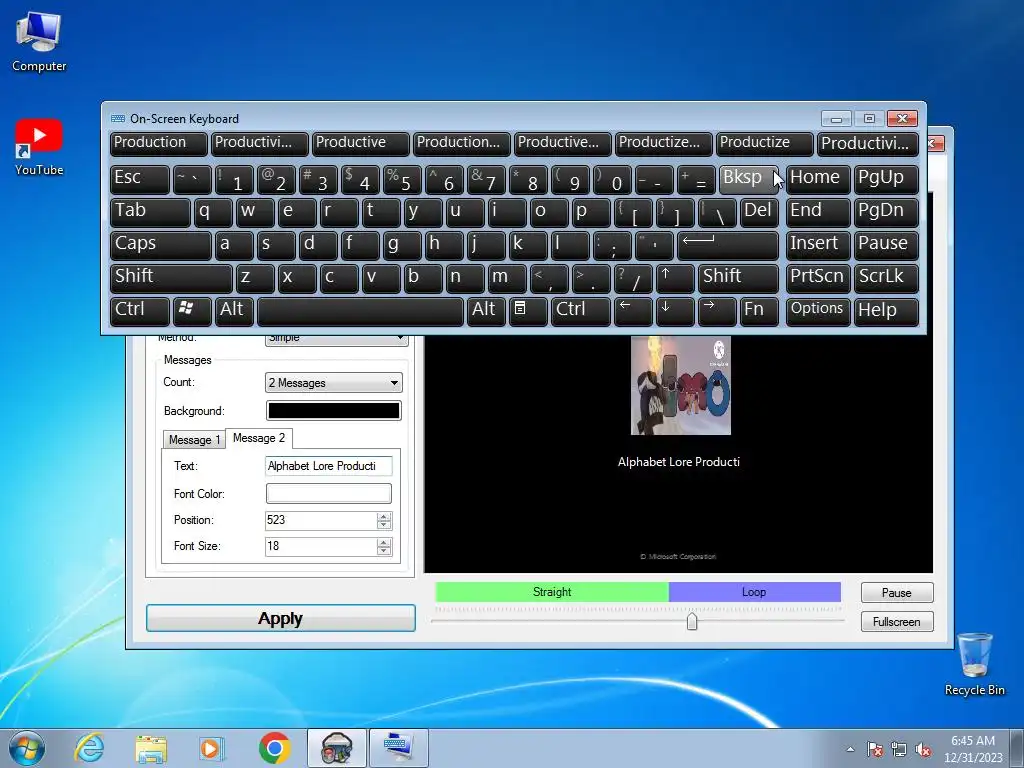Viewport: 1024px width, 768px height.
Task: Click the Bksp key
Action: pos(748,180)
